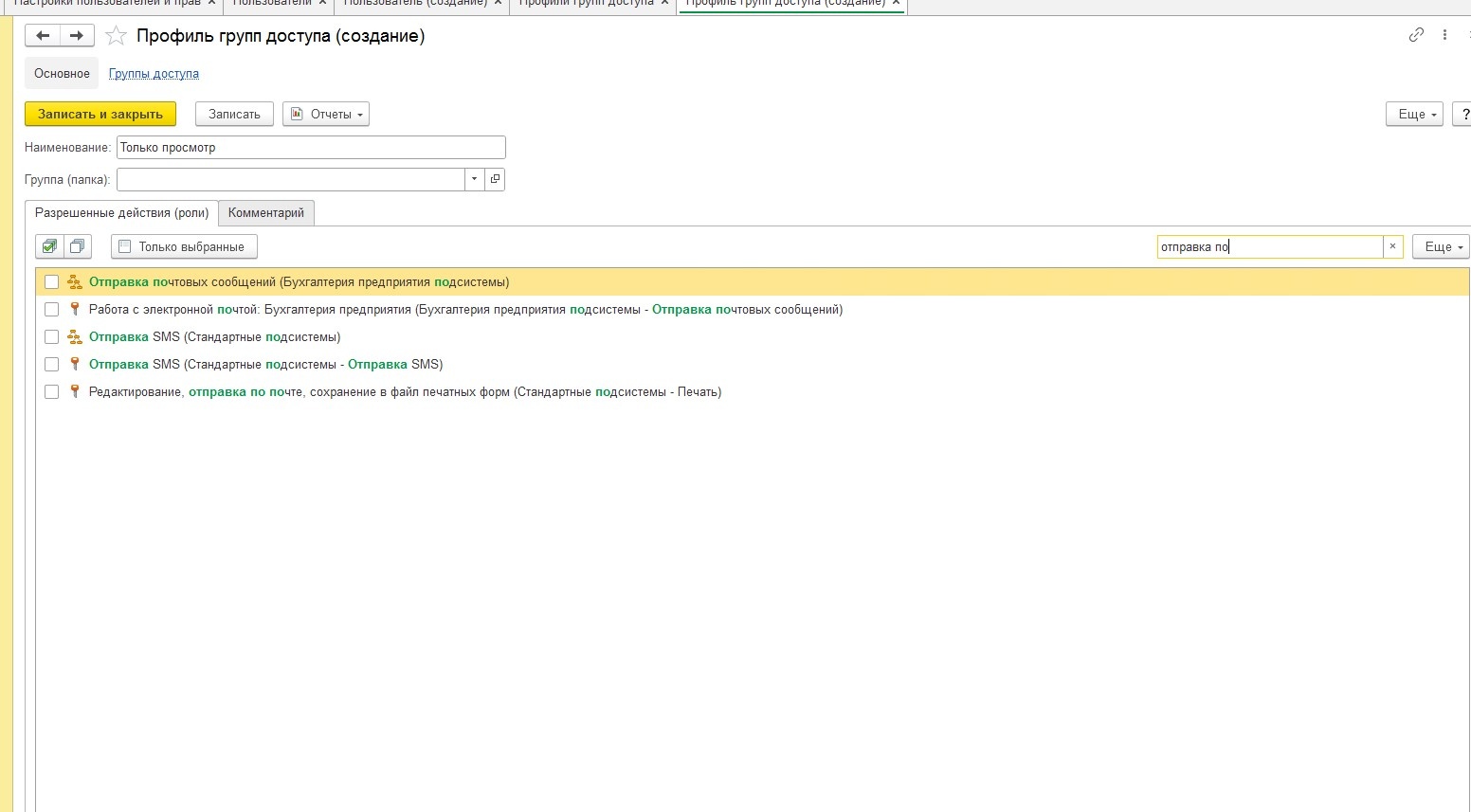This screenshot has height=812, width=1471.
Task: Click the key icon beside Редактирование, отправка по почте
Action: coord(74,391)
